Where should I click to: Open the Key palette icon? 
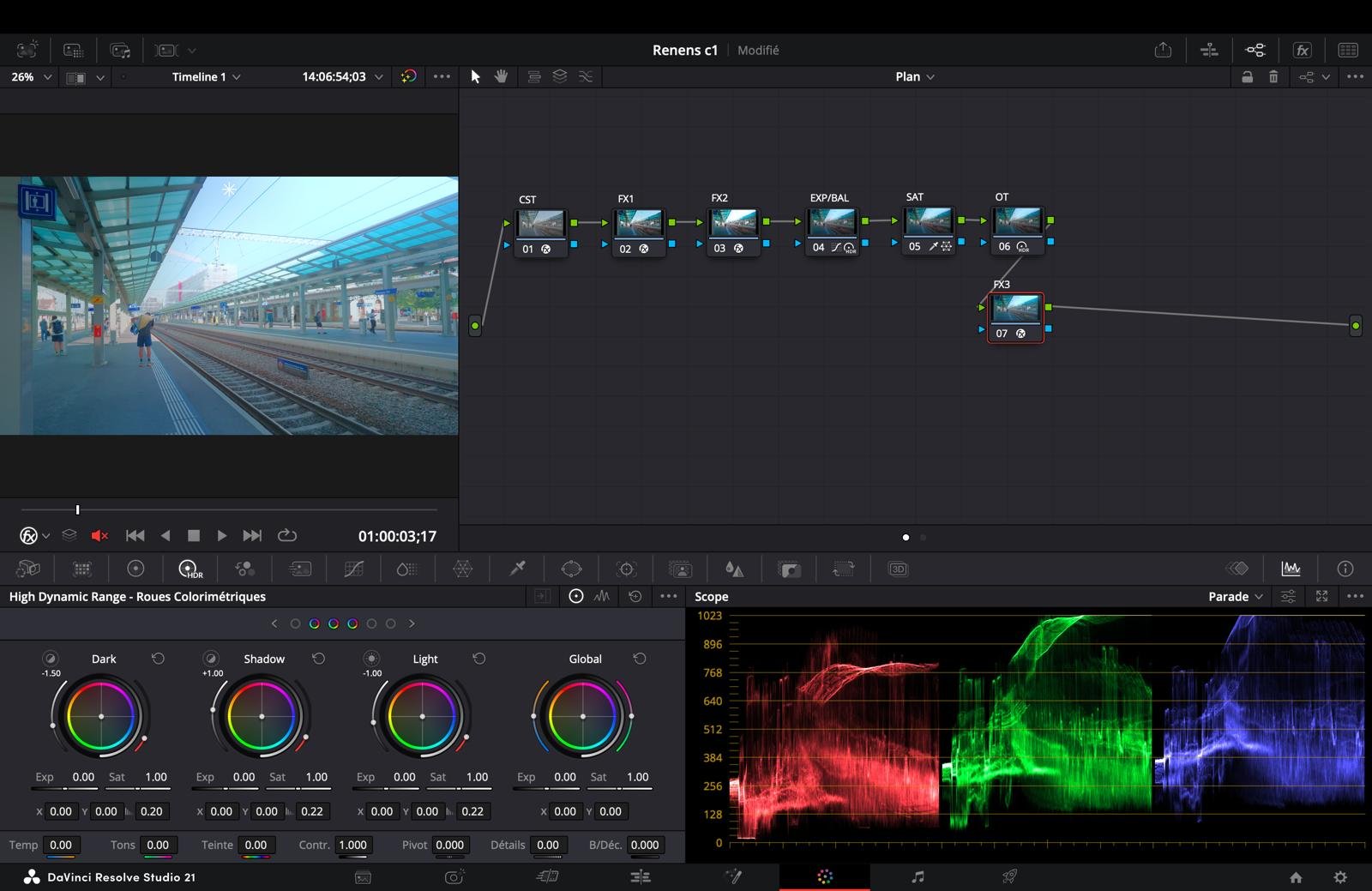[789, 569]
